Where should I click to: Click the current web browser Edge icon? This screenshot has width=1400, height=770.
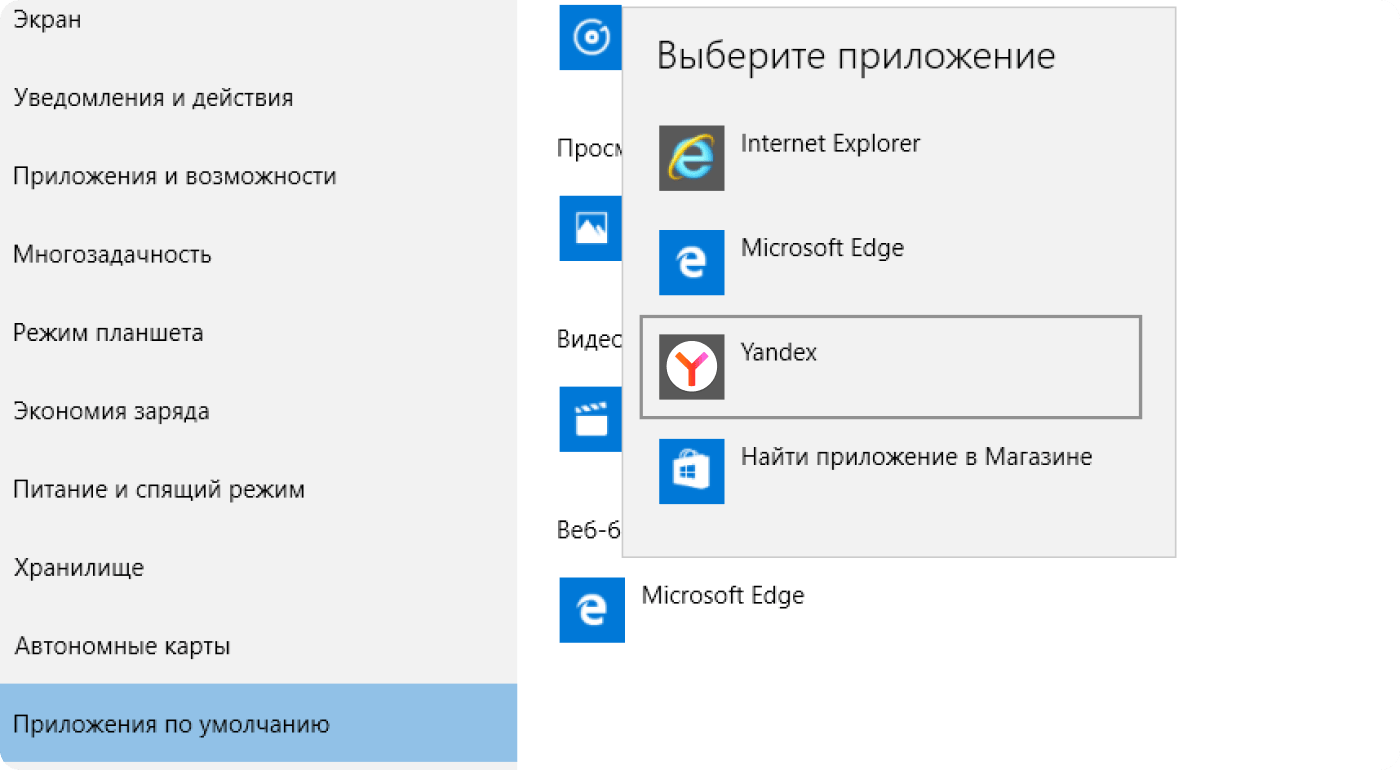[592, 610]
